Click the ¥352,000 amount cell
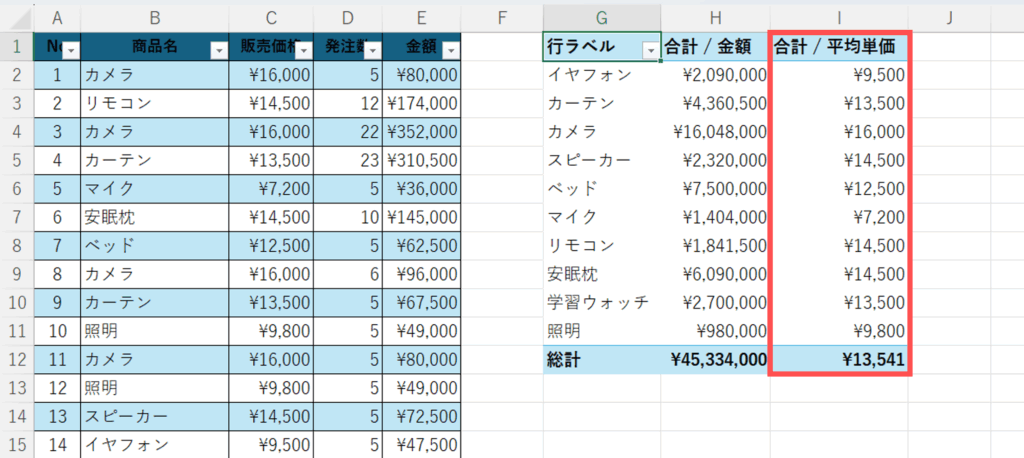The height and width of the screenshot is (458, 1024). point(423,131)
